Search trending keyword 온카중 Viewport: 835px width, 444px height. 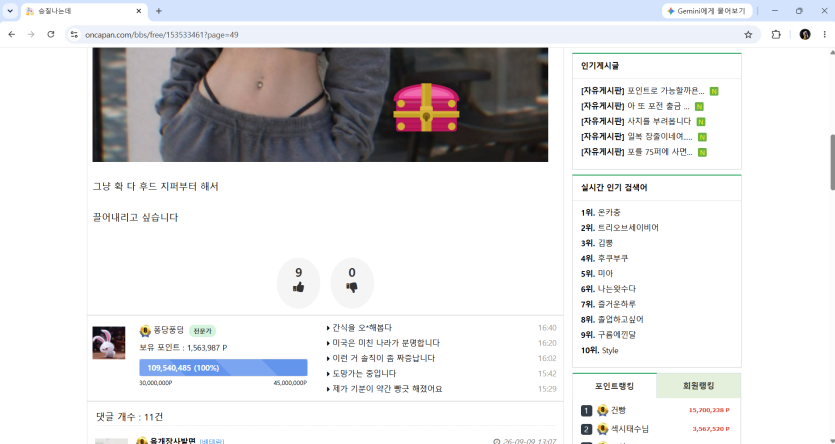[609, 212]
